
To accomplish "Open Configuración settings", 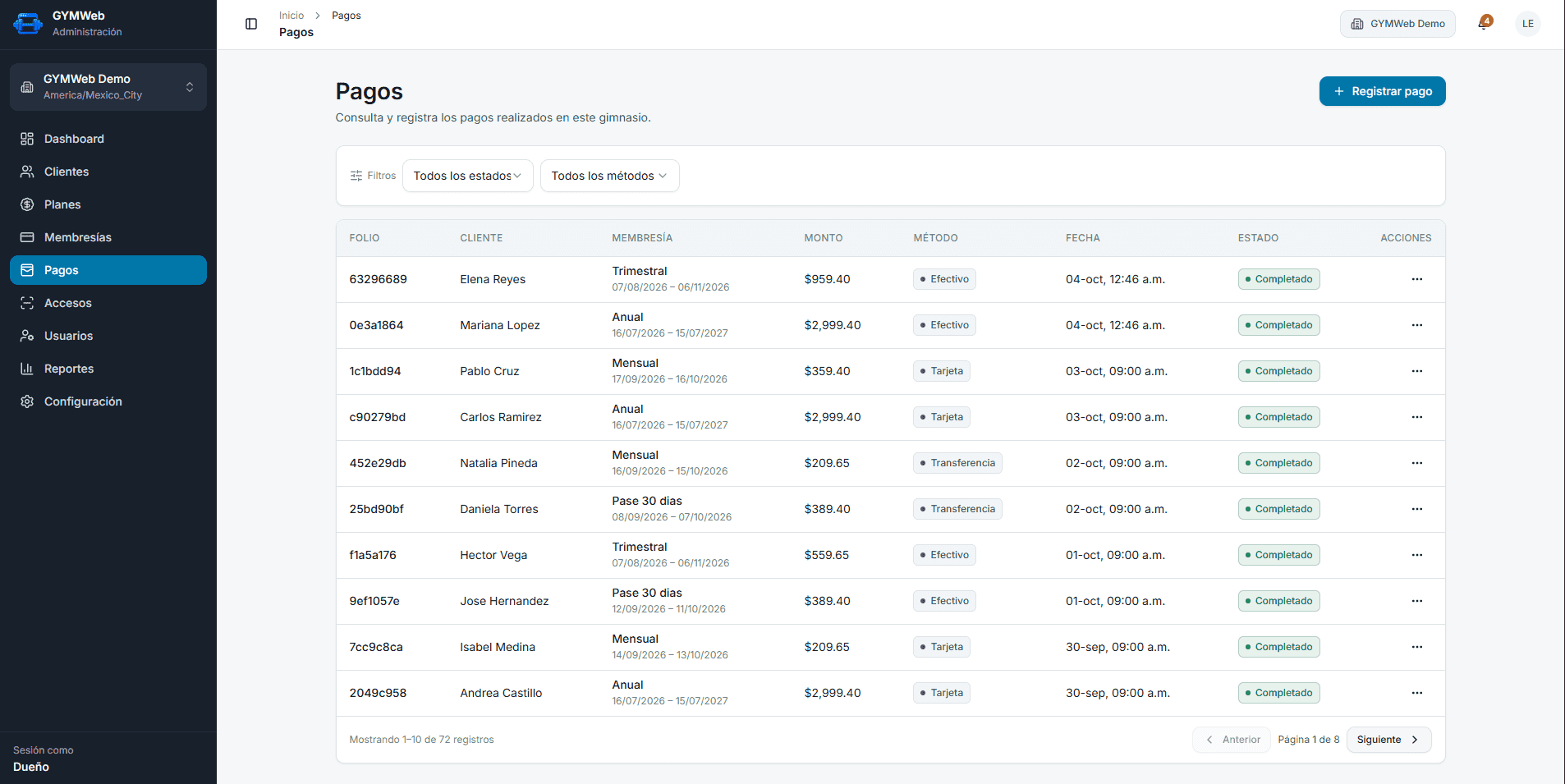I will 108,401.
